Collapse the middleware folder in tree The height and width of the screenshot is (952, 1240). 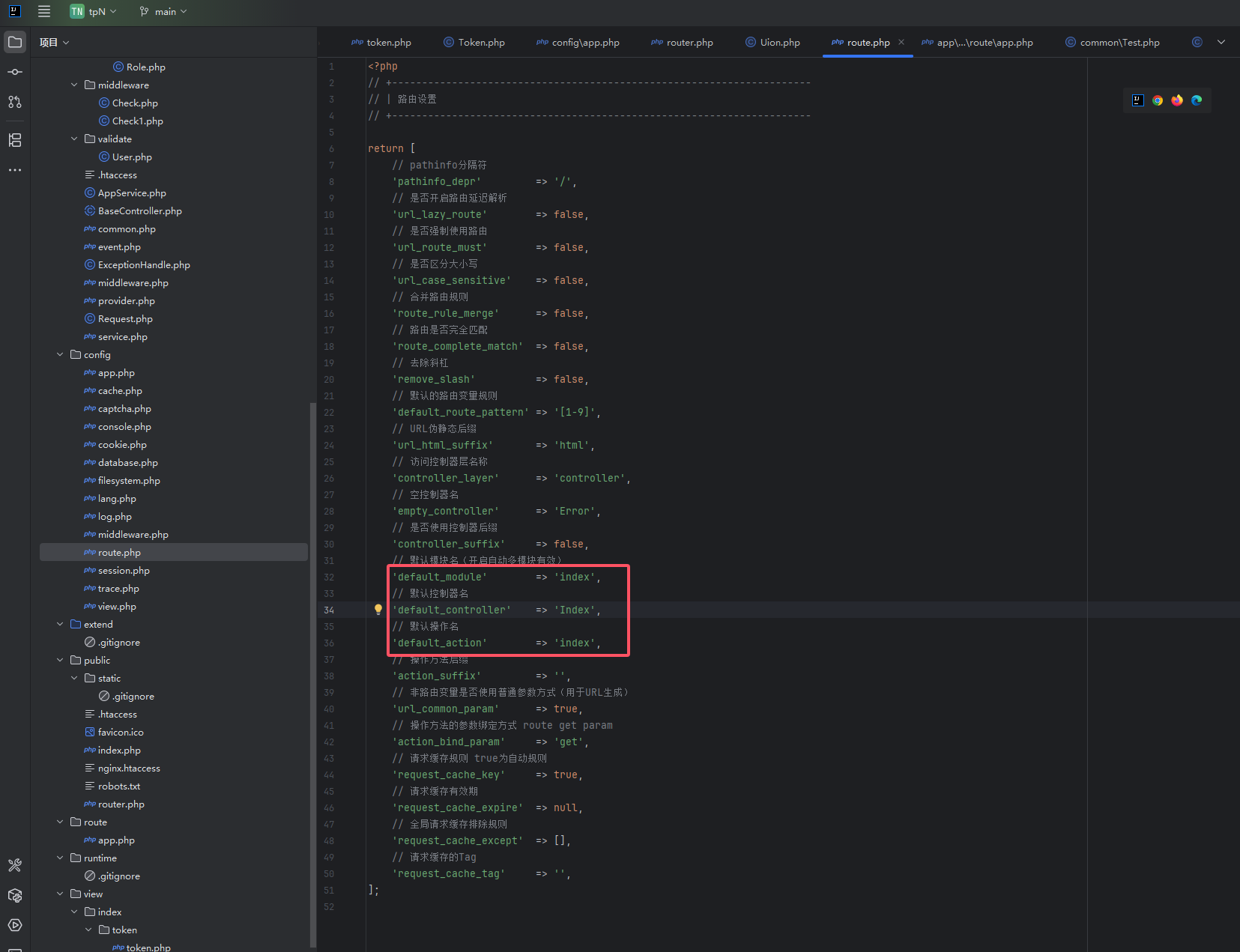tap(74, 85)
